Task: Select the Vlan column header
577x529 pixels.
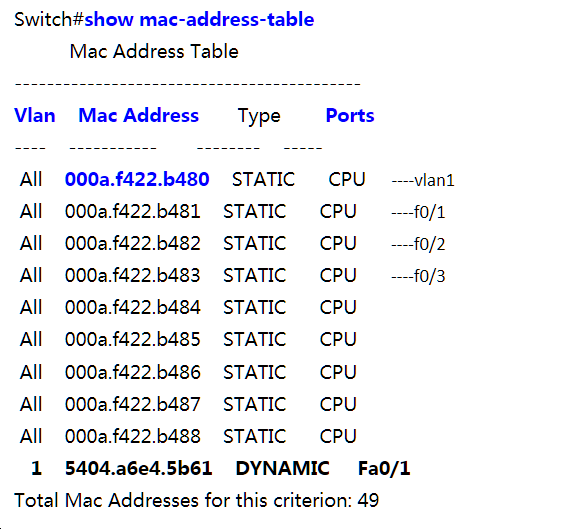Action: 35,116
